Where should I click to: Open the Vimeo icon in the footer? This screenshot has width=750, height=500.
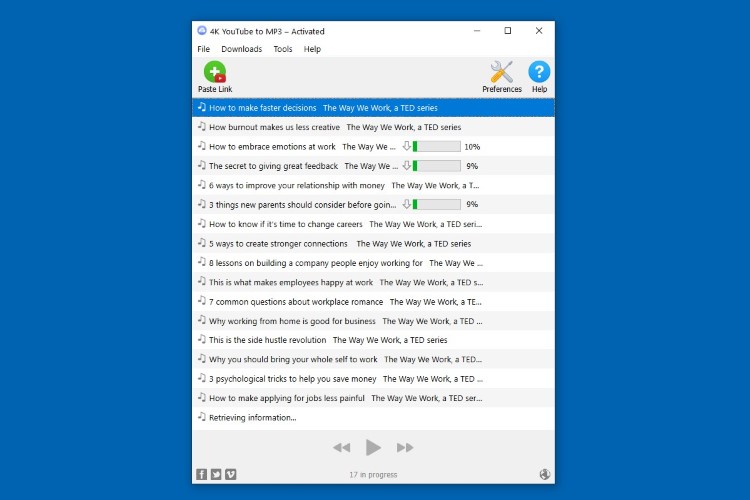click(231, 474)
